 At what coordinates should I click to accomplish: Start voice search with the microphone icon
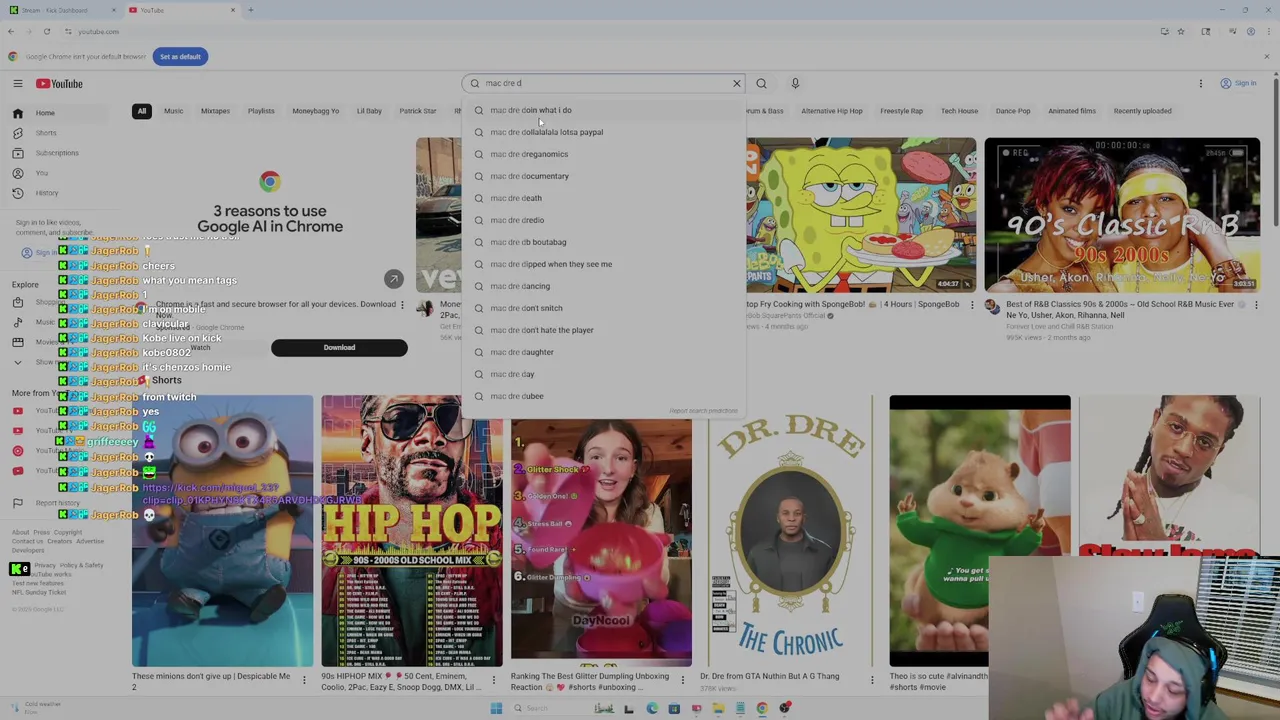click(x=795, y=84)
